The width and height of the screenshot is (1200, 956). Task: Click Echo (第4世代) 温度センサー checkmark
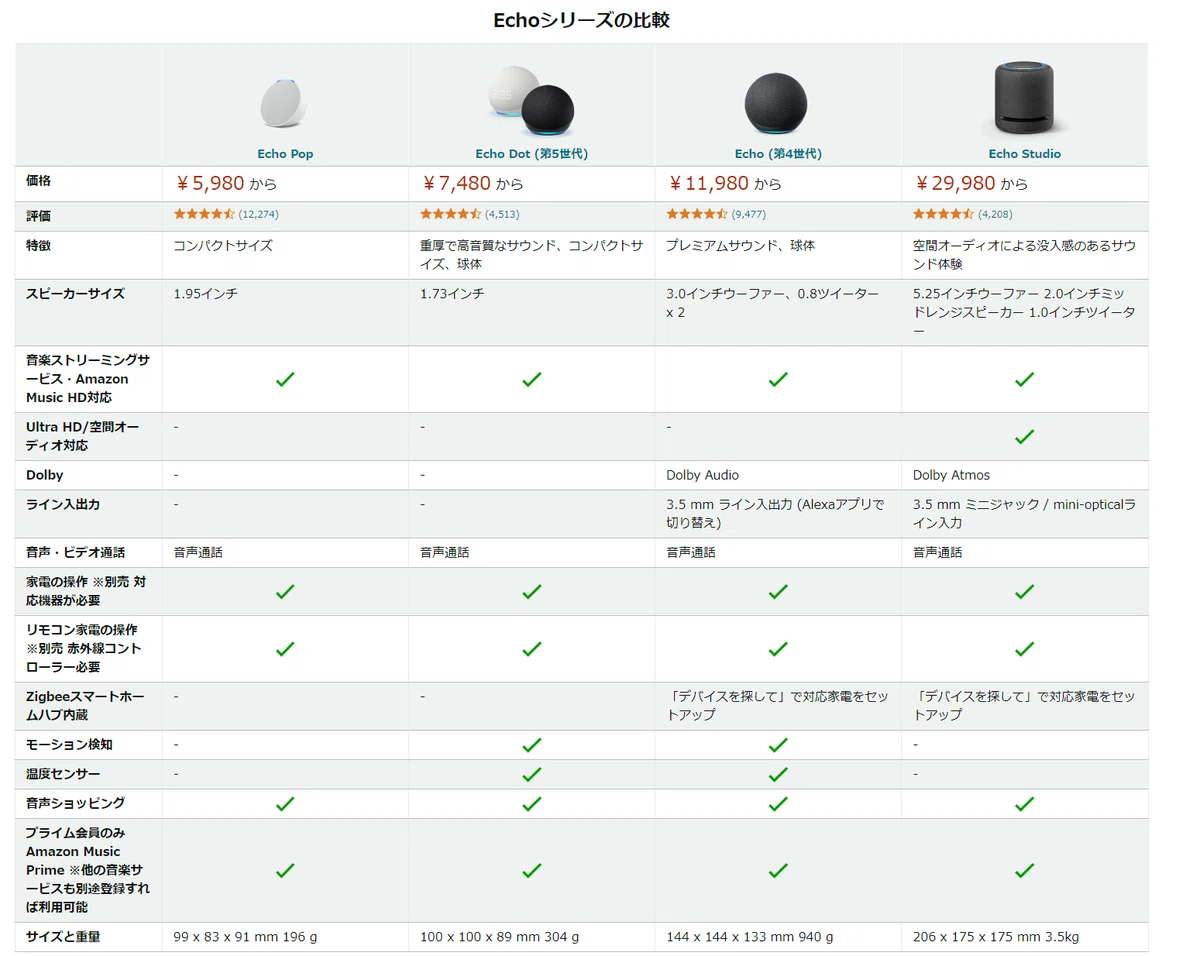pyautogui.click(x=778, y=774)
